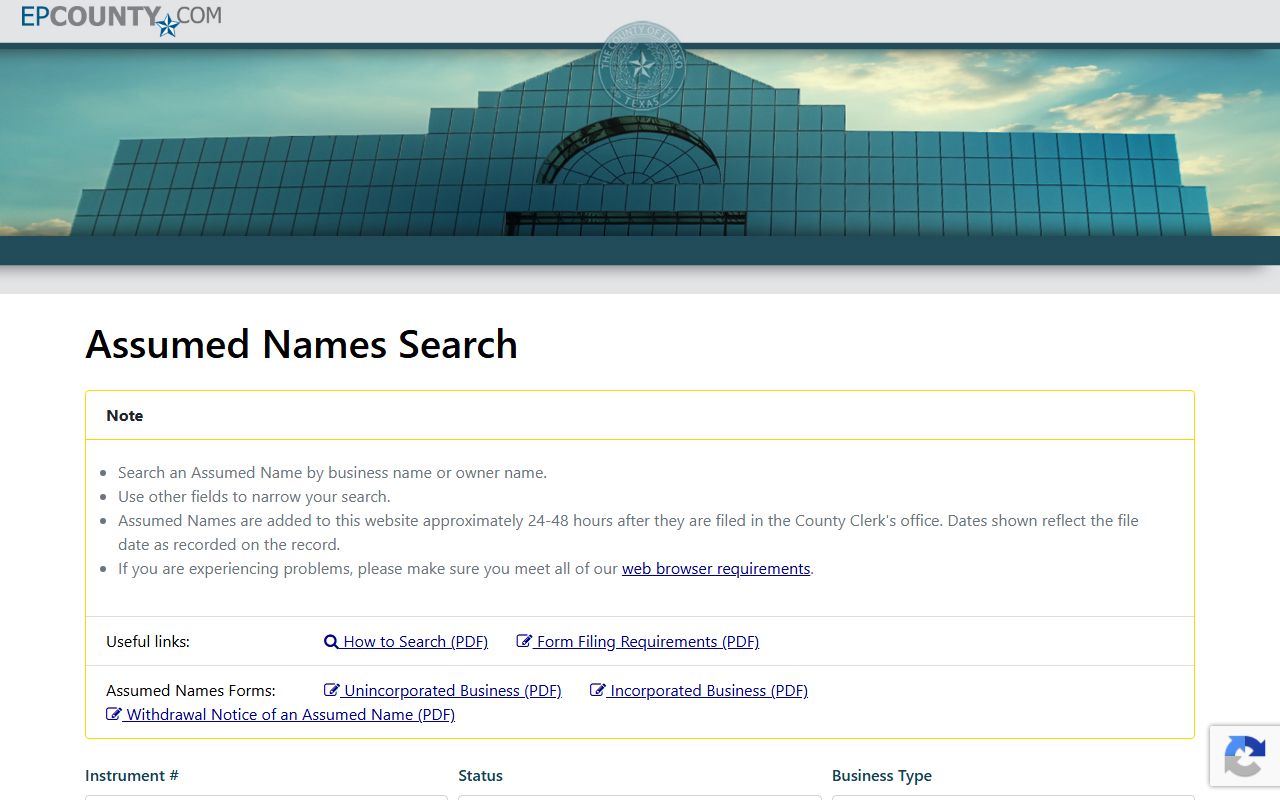Click the 'Assumed Names Forms:' label
The height and width of the screenshot is (800, 1280).
click(x=191, y=691)
